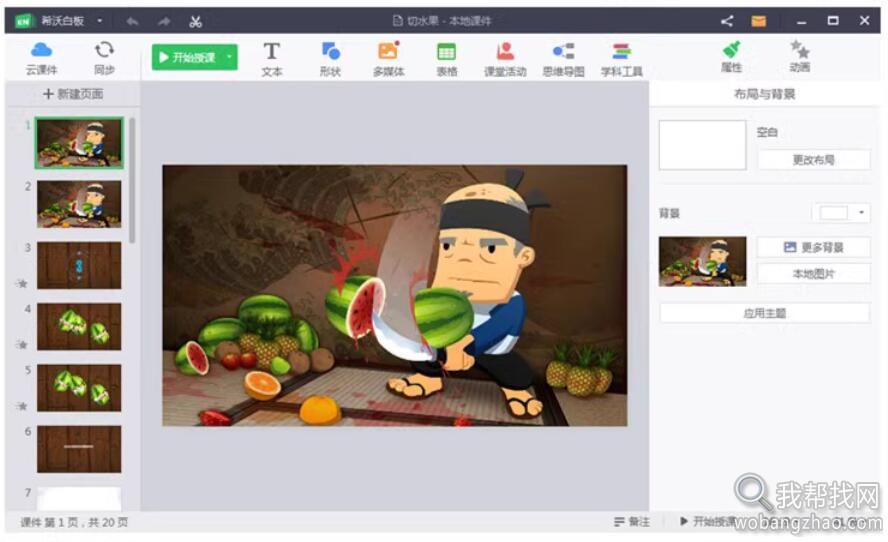
Task: Click the 应用主题 apply theme button
Action: coord(765,313)
